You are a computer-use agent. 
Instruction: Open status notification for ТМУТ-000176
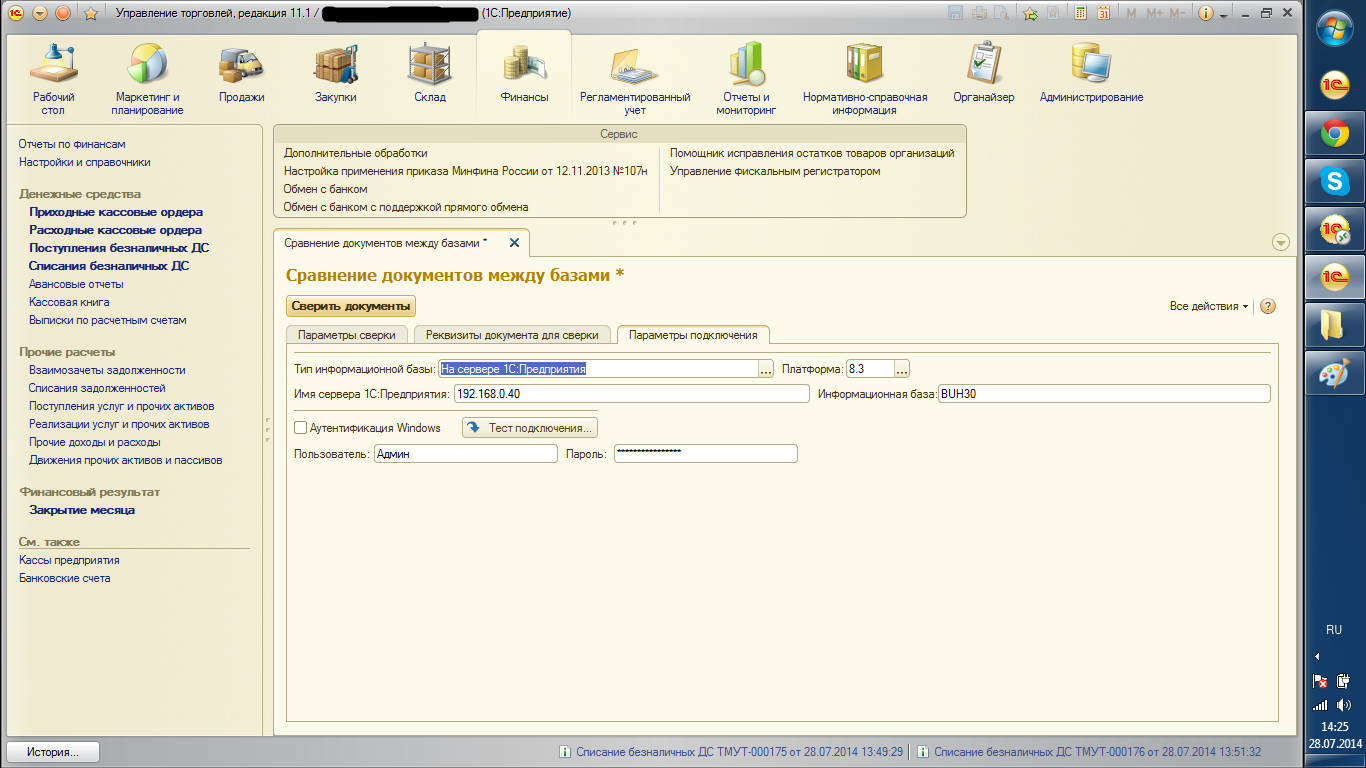point(1089,752)
